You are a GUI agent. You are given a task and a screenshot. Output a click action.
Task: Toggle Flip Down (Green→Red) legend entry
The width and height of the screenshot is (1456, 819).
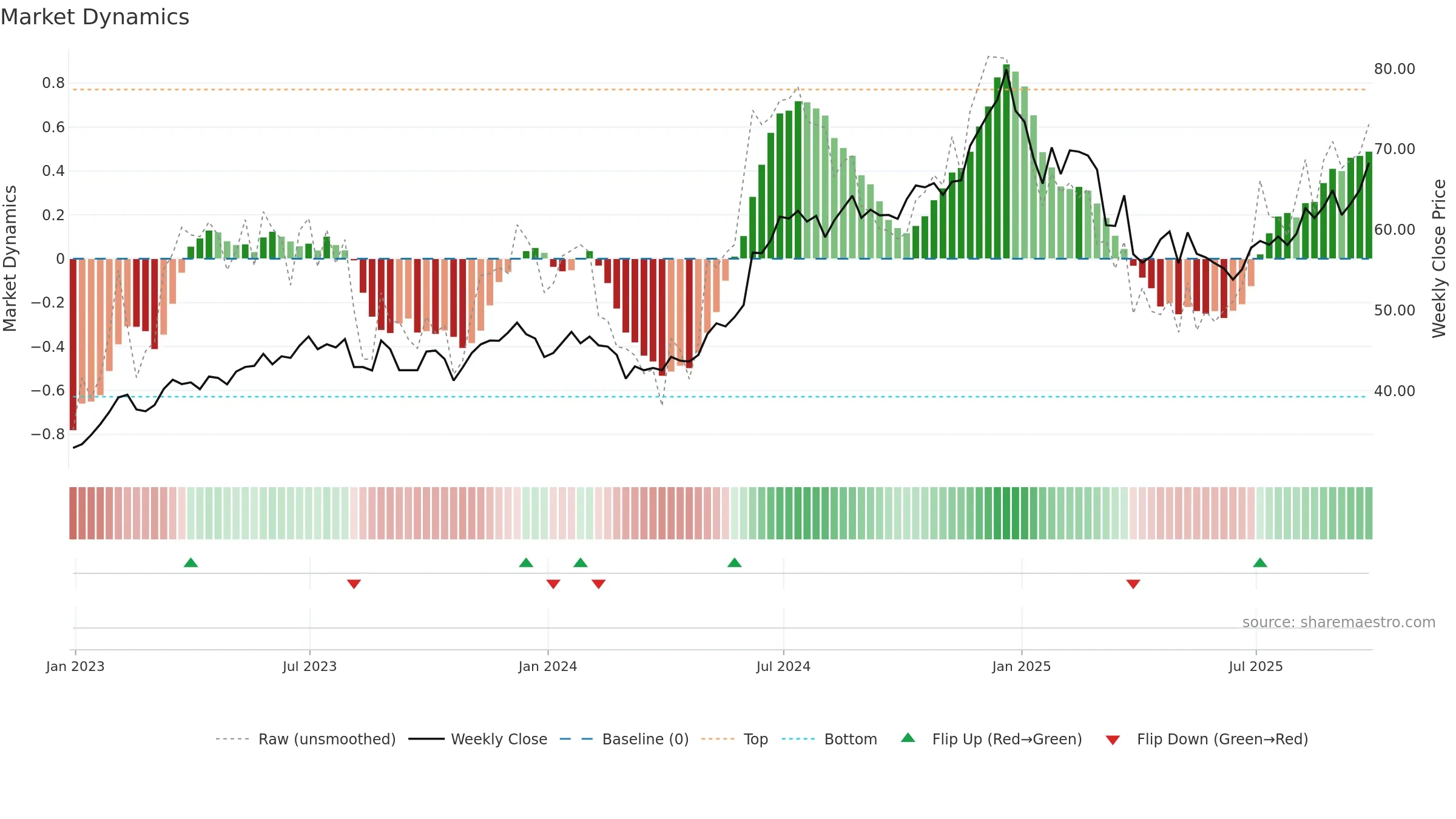1207,739
